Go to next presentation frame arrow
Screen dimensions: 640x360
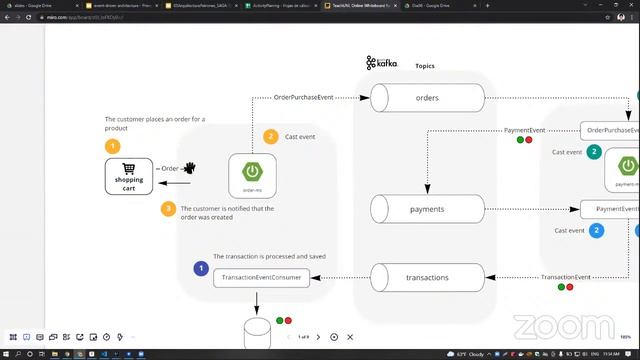(x=318, y=337)
